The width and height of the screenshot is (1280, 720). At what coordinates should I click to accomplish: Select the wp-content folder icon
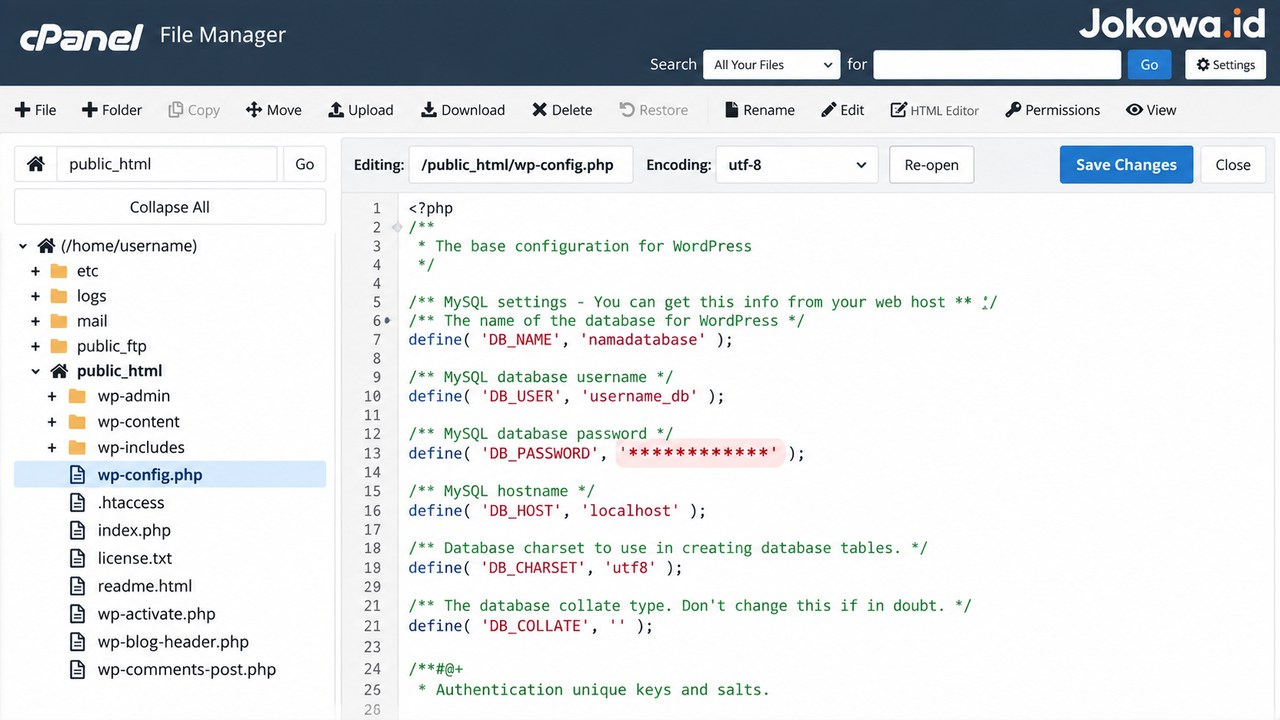[x=78, y=422]
